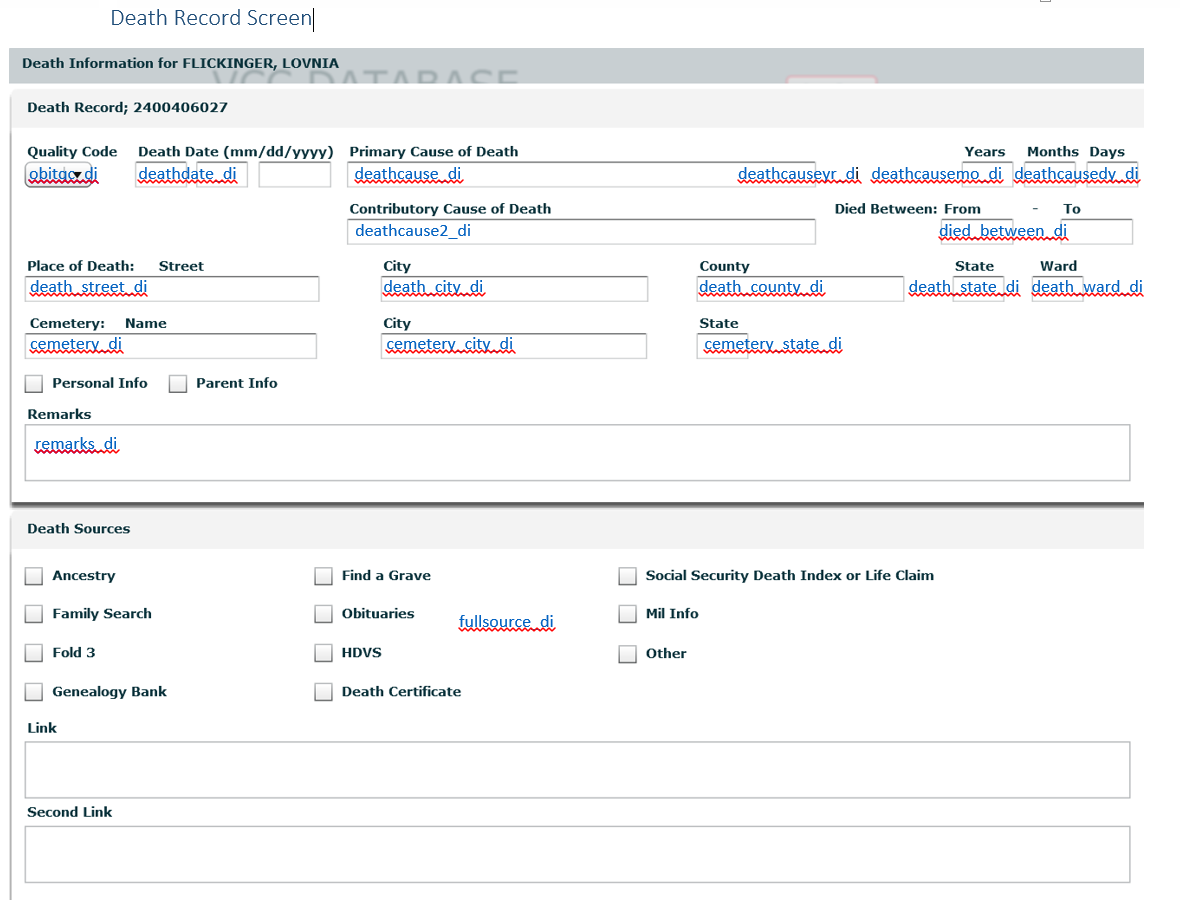Select the Death Certificate checkbox

(323, 692)
